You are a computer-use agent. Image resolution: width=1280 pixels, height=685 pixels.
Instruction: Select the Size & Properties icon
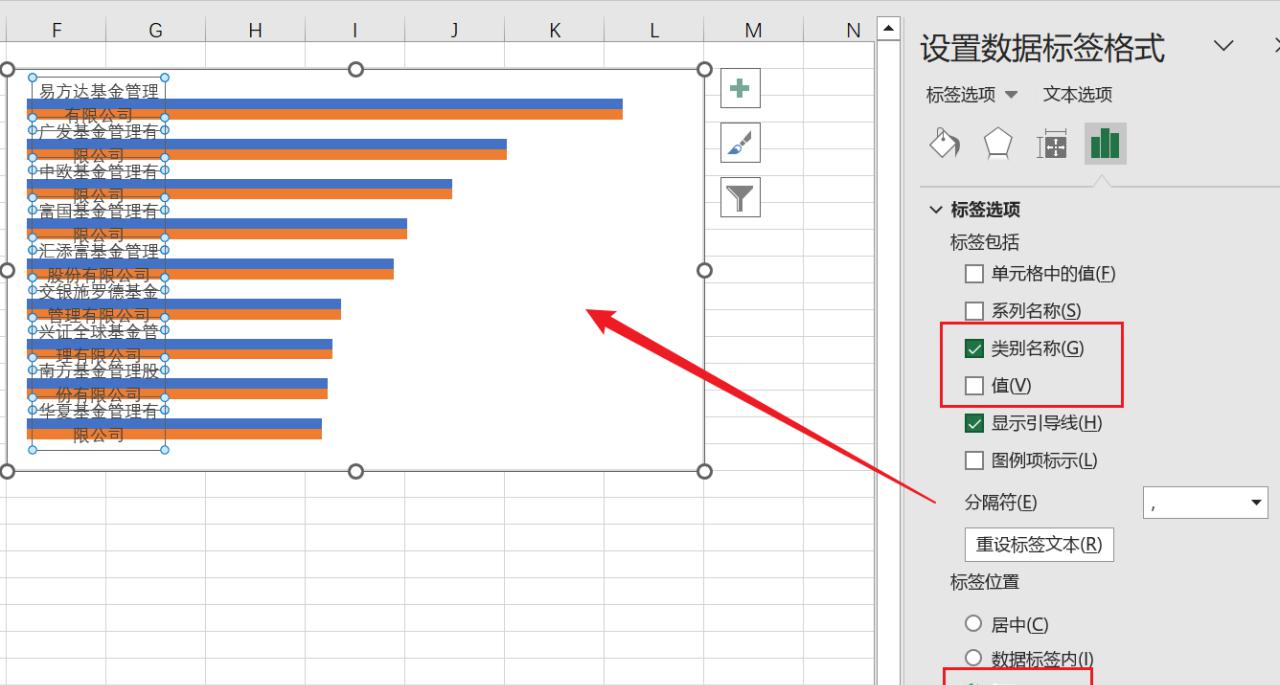(1052, 144)
